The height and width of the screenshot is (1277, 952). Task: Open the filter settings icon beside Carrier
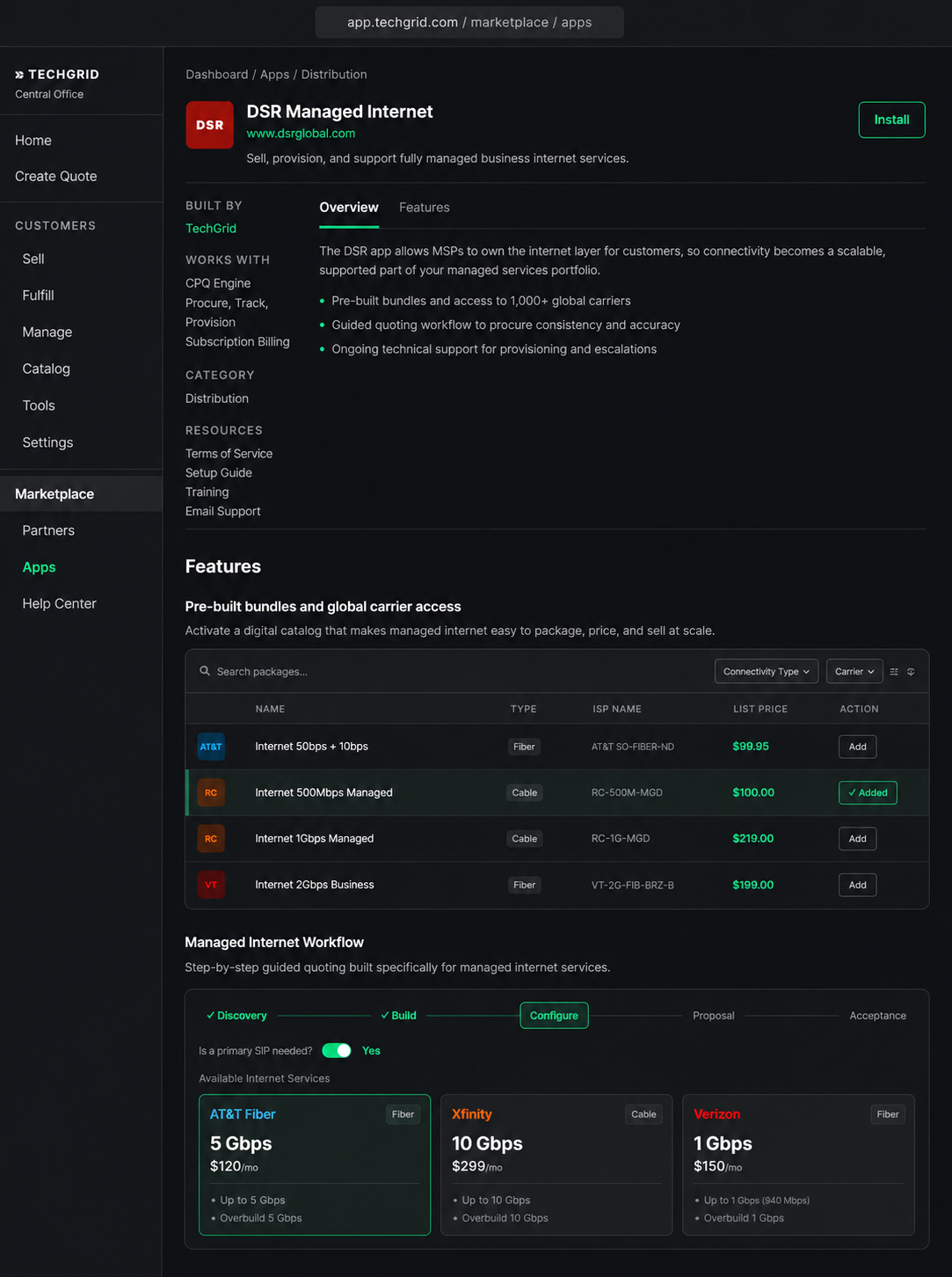coord(894,671)
